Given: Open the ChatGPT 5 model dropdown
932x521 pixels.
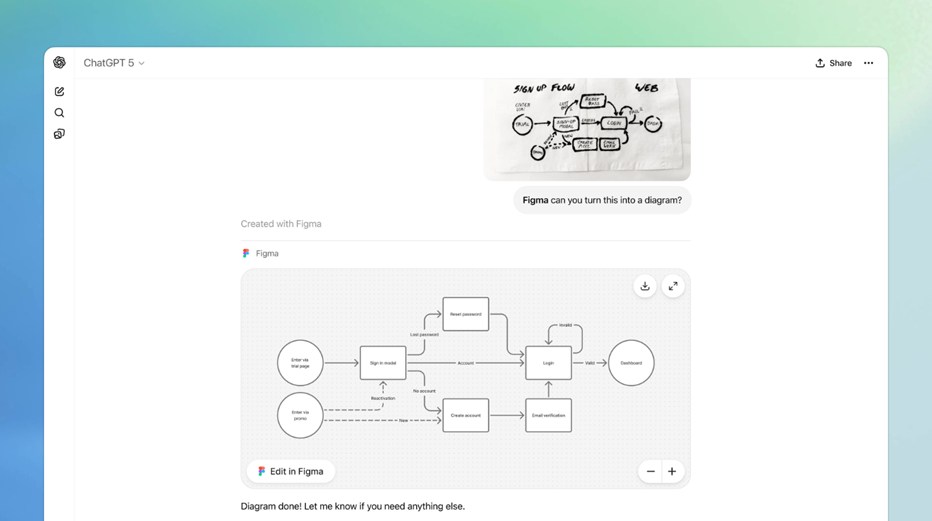Looking at the screenshot, I should (x=114, y=63).
